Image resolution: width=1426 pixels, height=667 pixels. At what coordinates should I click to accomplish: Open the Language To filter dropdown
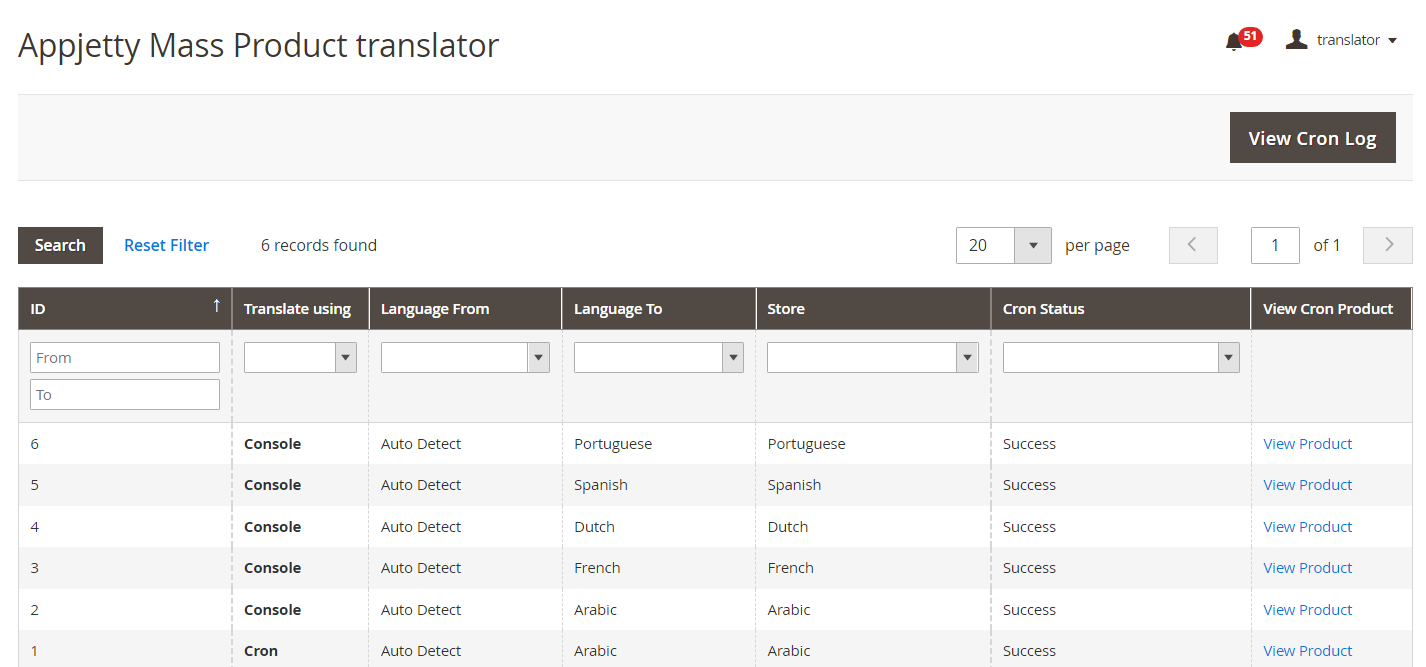658,357
